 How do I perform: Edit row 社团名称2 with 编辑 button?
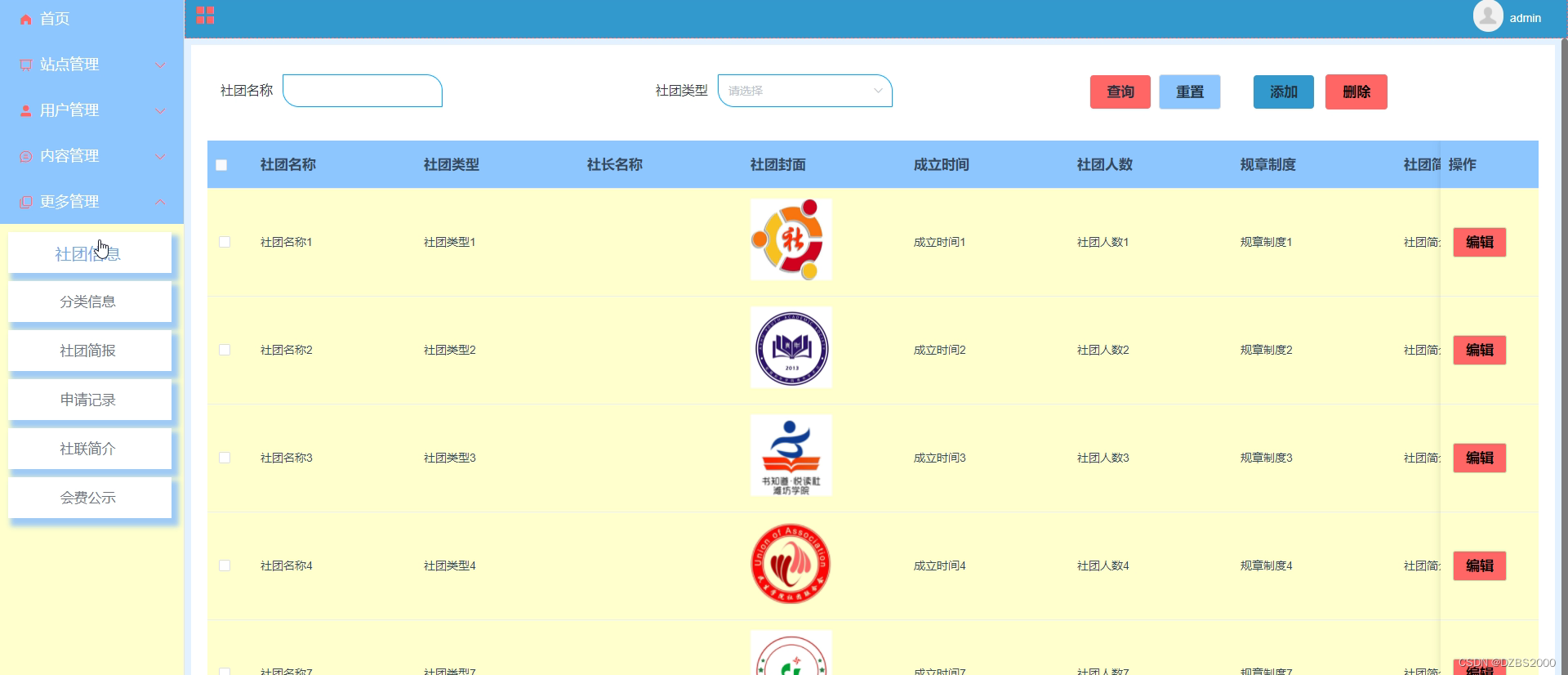(x=1479, y=350)
